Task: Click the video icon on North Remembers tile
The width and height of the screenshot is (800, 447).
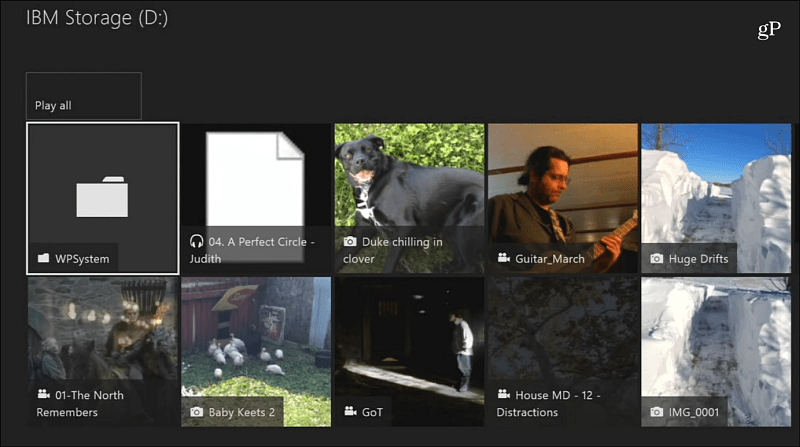Action: click(x=43, y=394)
